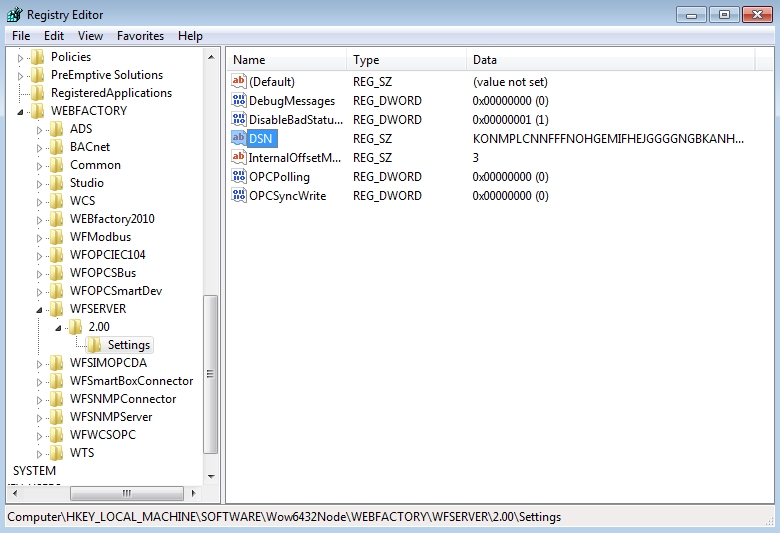
Task: Click the Data column header
Action: click(x=485, y=60)
